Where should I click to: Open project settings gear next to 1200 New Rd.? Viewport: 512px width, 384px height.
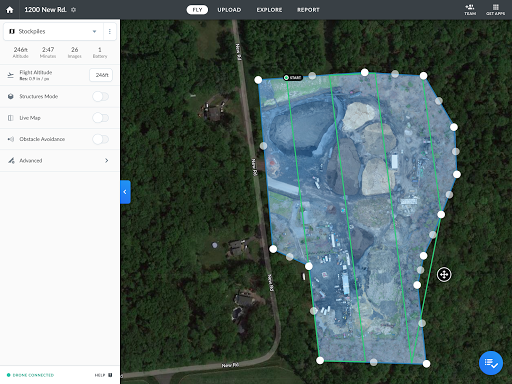(x=74, y=10)
